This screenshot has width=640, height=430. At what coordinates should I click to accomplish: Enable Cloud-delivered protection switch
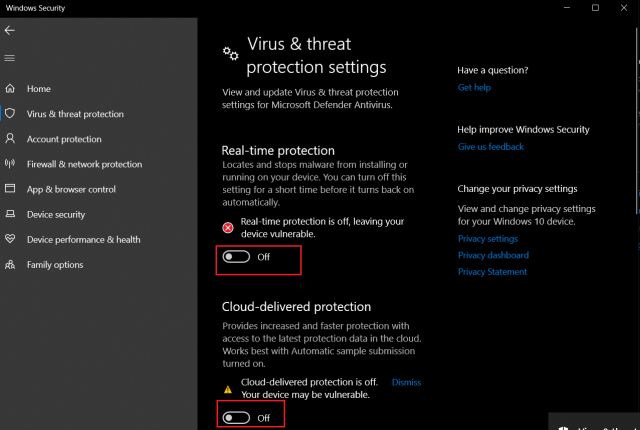click(236, 418)
